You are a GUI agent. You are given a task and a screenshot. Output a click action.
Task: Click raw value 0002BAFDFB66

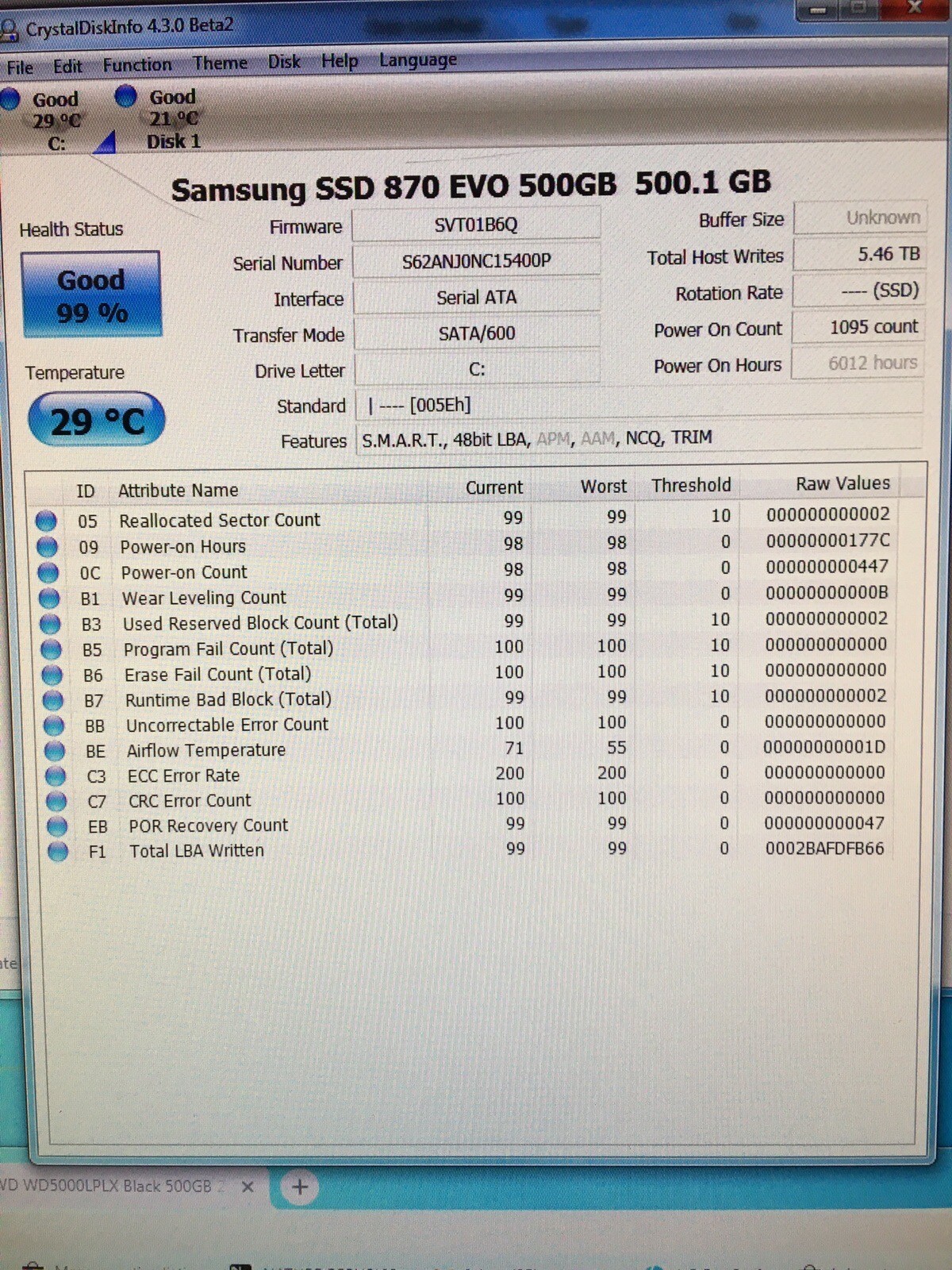click(824, 849)
